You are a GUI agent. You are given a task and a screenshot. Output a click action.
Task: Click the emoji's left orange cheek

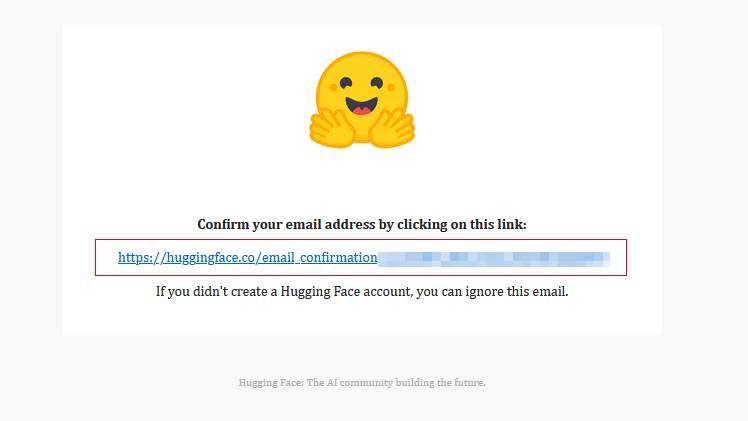point(333,88)
